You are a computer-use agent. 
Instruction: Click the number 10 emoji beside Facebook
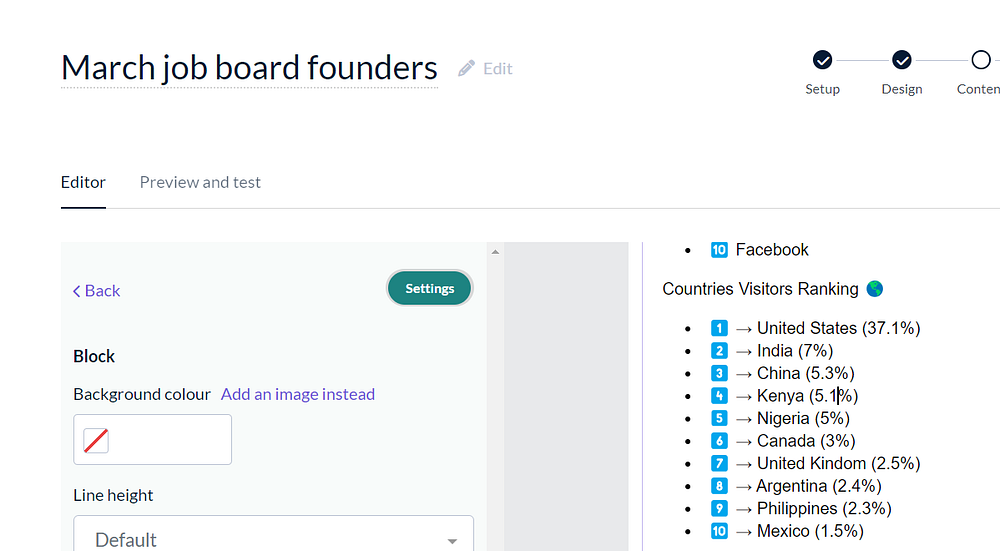point(719,250)
